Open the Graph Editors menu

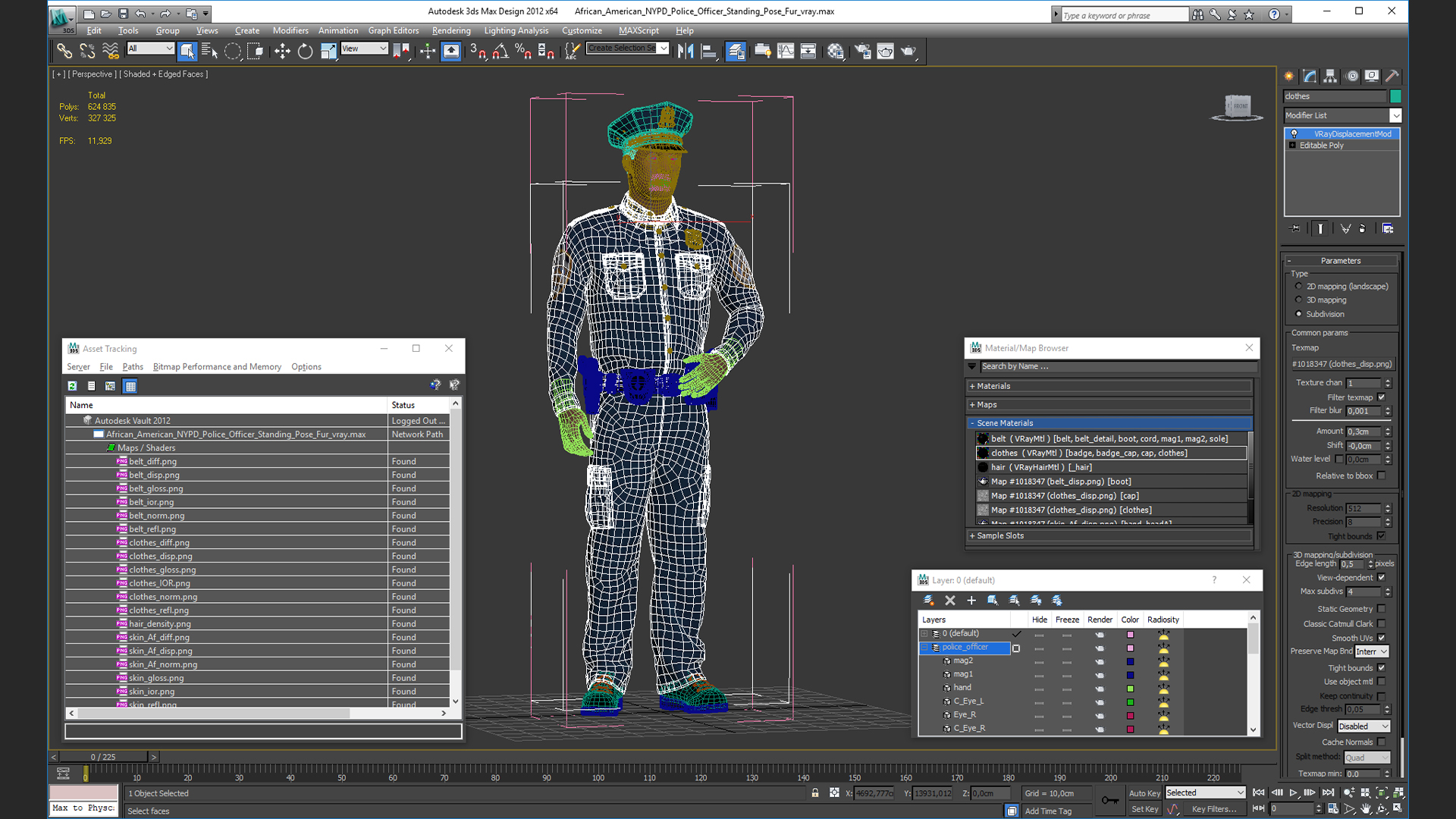(394, 30)
